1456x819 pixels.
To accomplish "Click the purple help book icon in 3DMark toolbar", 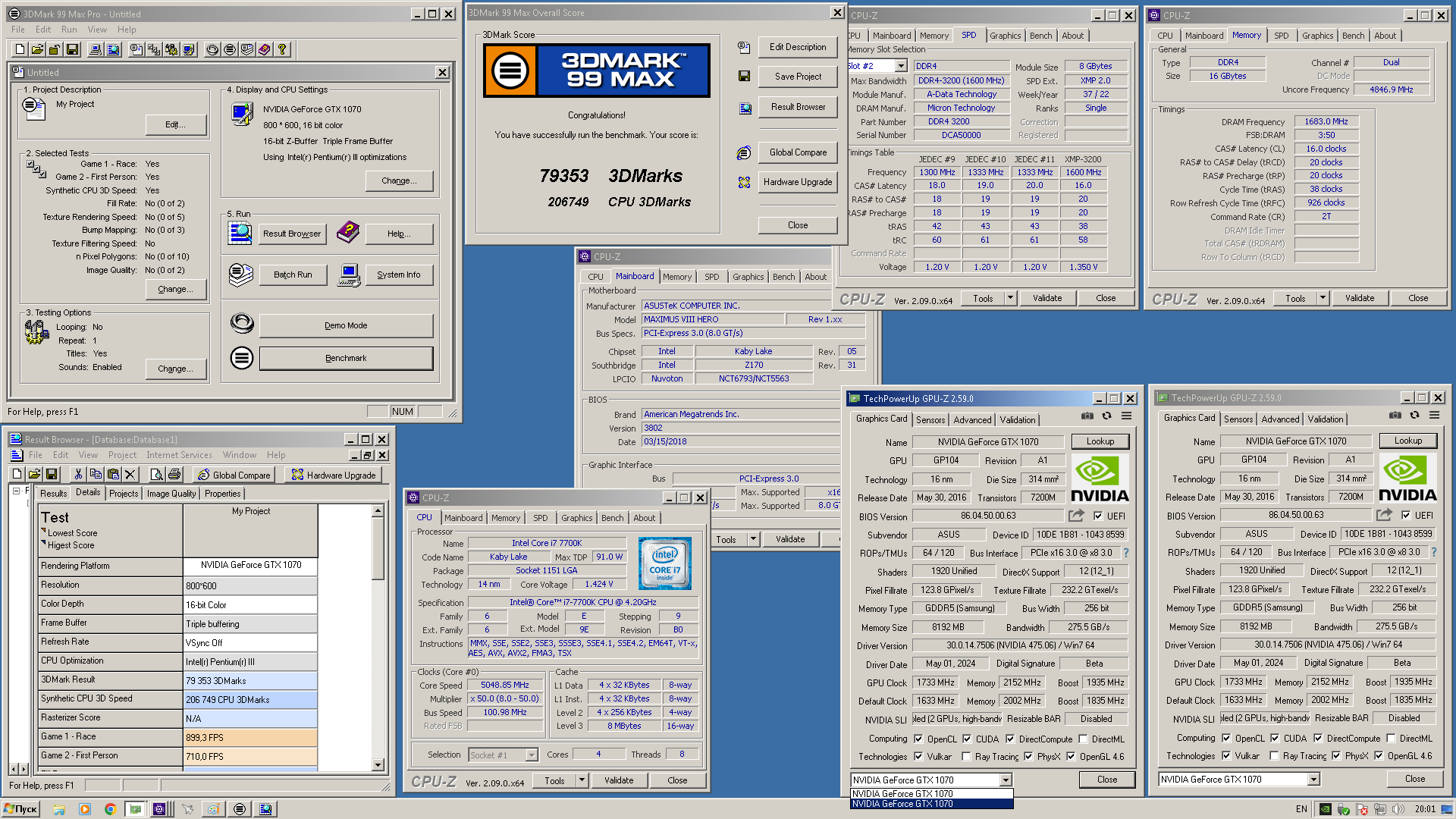I will tap(265, 49).
